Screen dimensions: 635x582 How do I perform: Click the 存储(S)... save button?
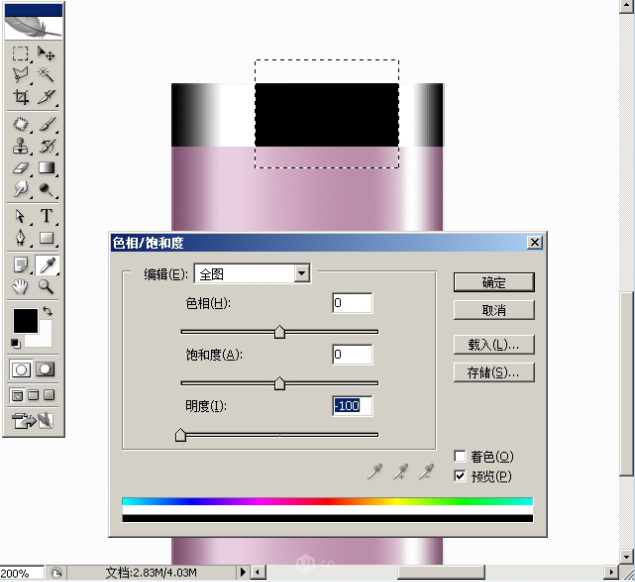point(493,373)
